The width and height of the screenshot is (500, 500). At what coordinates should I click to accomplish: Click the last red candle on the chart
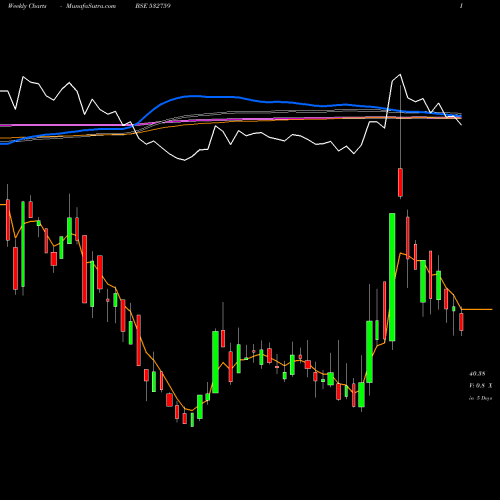click(x=461, y=322)
